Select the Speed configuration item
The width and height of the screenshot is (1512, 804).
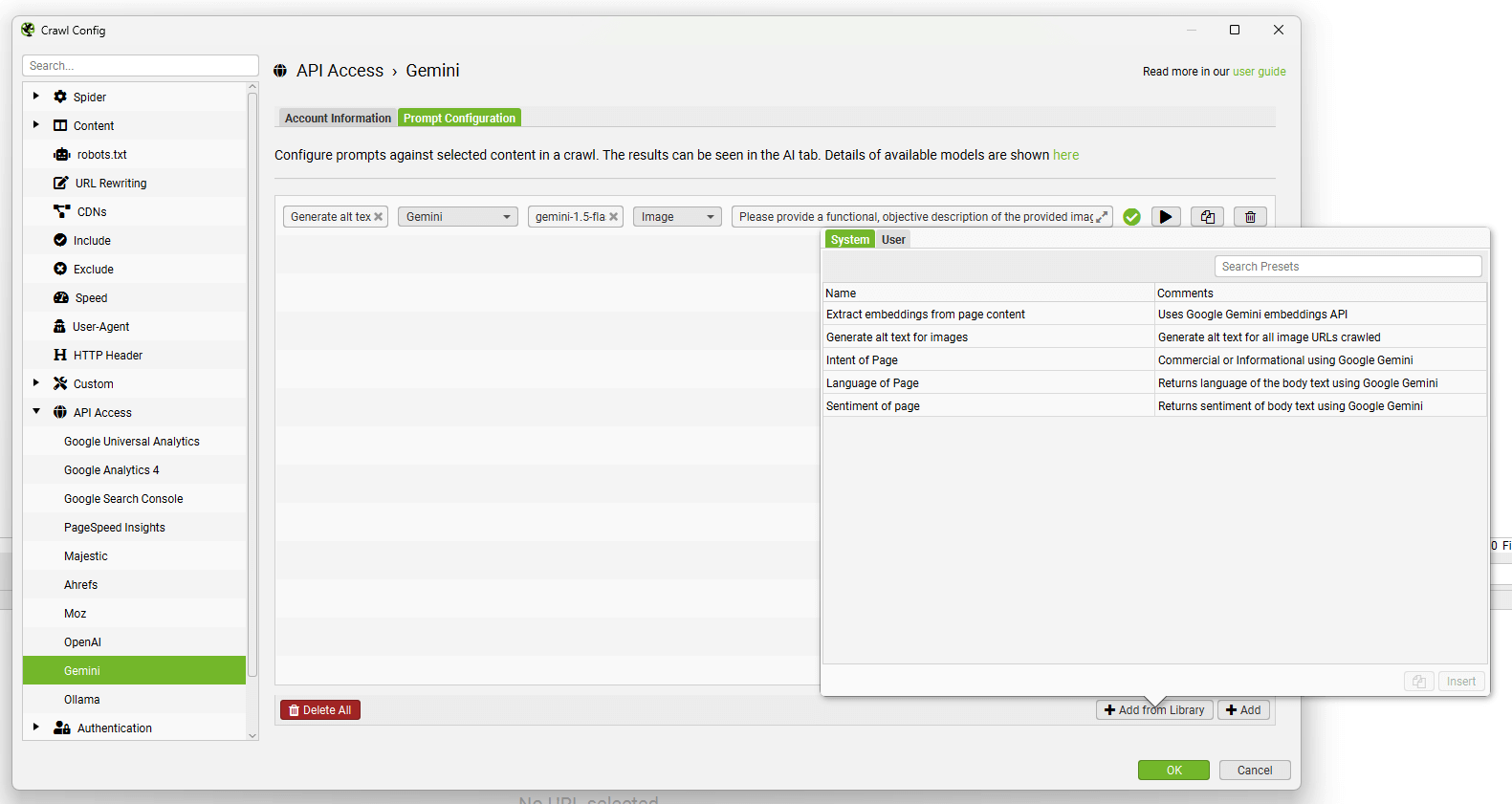click(x=91, y=298)
